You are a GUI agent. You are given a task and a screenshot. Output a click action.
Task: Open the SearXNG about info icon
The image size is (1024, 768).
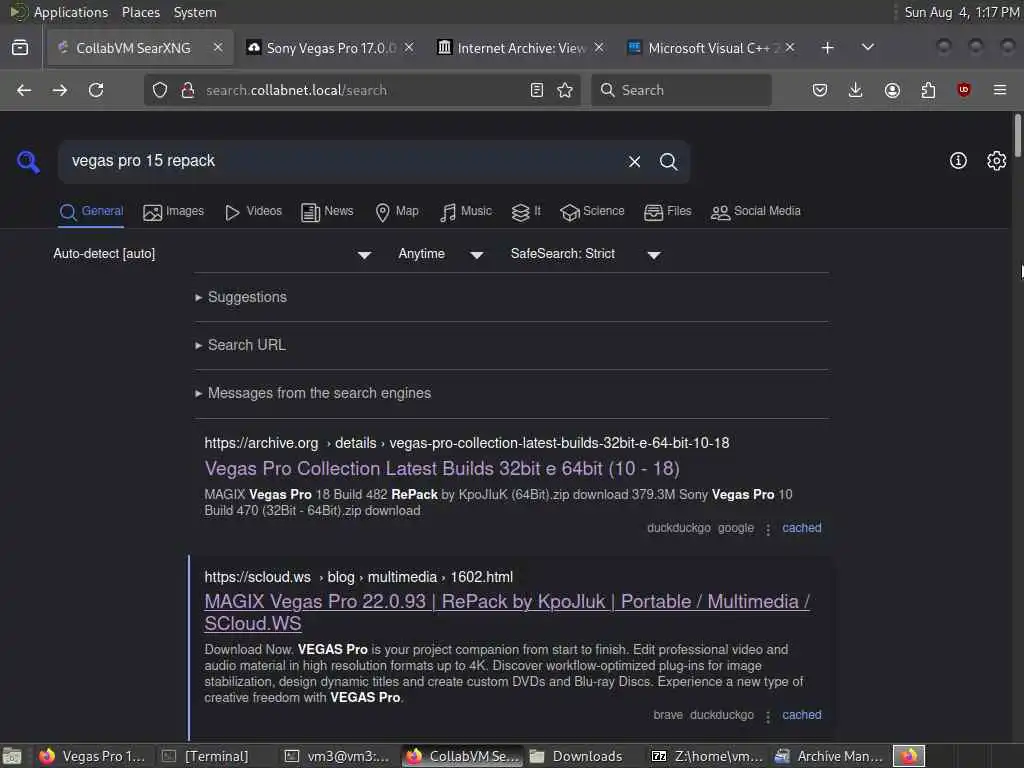point(958,161)
